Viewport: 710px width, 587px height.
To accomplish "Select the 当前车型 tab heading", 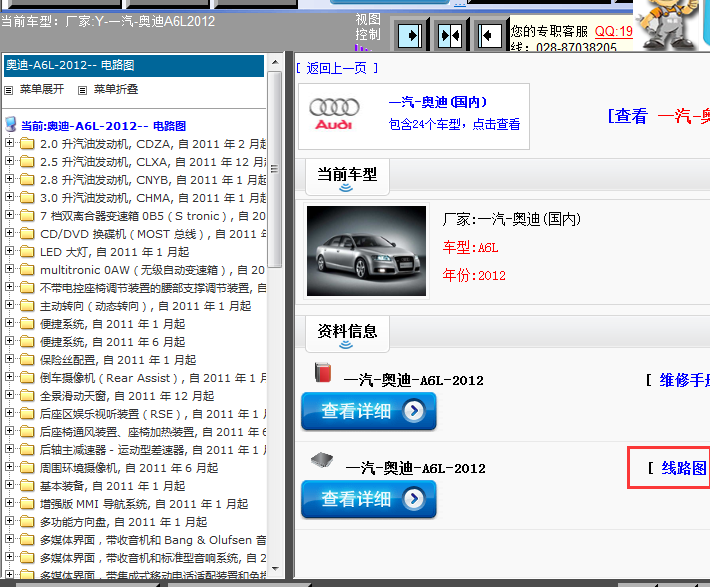I will pos(347,177).
